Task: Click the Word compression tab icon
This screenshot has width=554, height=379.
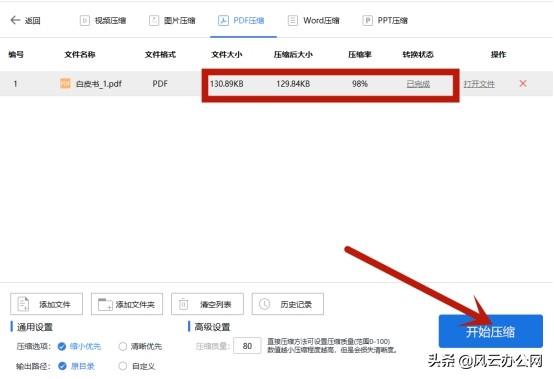Action: [293, 20]
